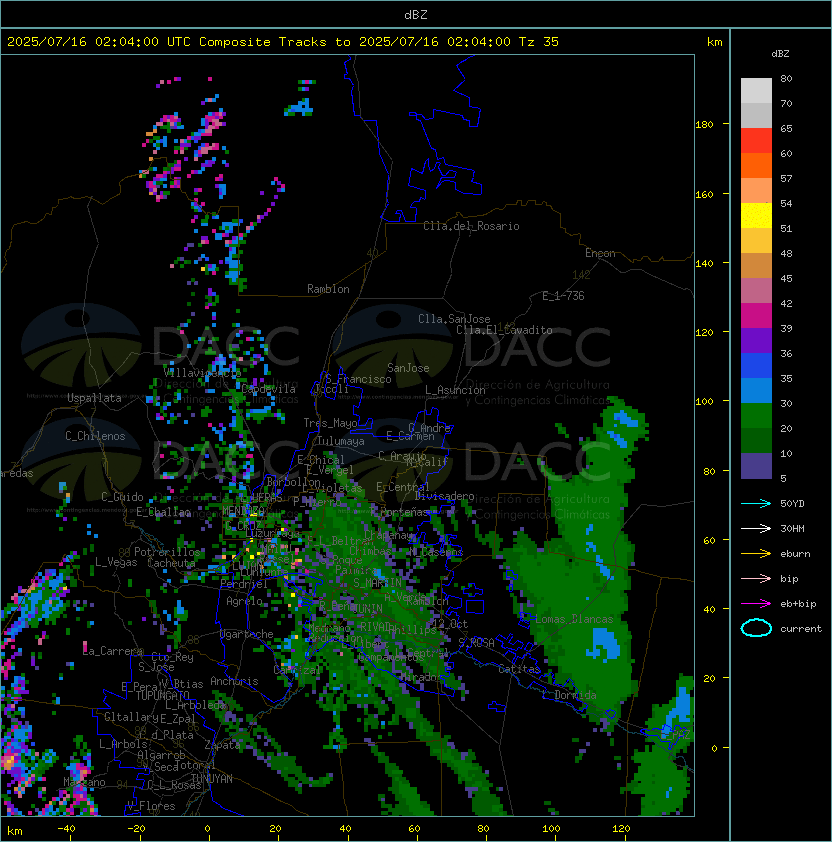Click the 'Agrelo' map label
The height and width of the screenshot is (842, 832).
(x=244, y=601)
